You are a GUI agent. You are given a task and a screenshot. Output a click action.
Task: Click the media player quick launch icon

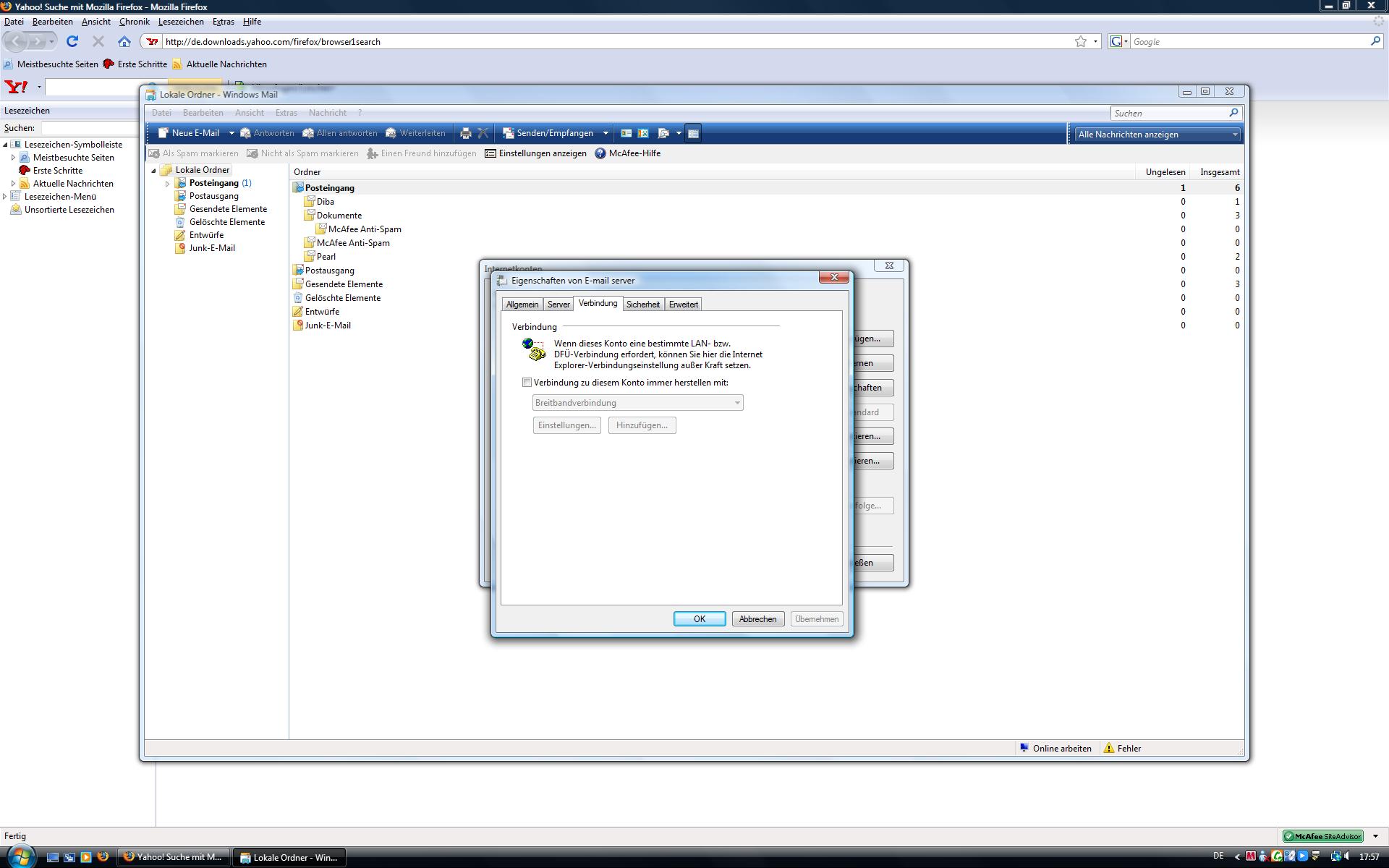coord(86,857)
